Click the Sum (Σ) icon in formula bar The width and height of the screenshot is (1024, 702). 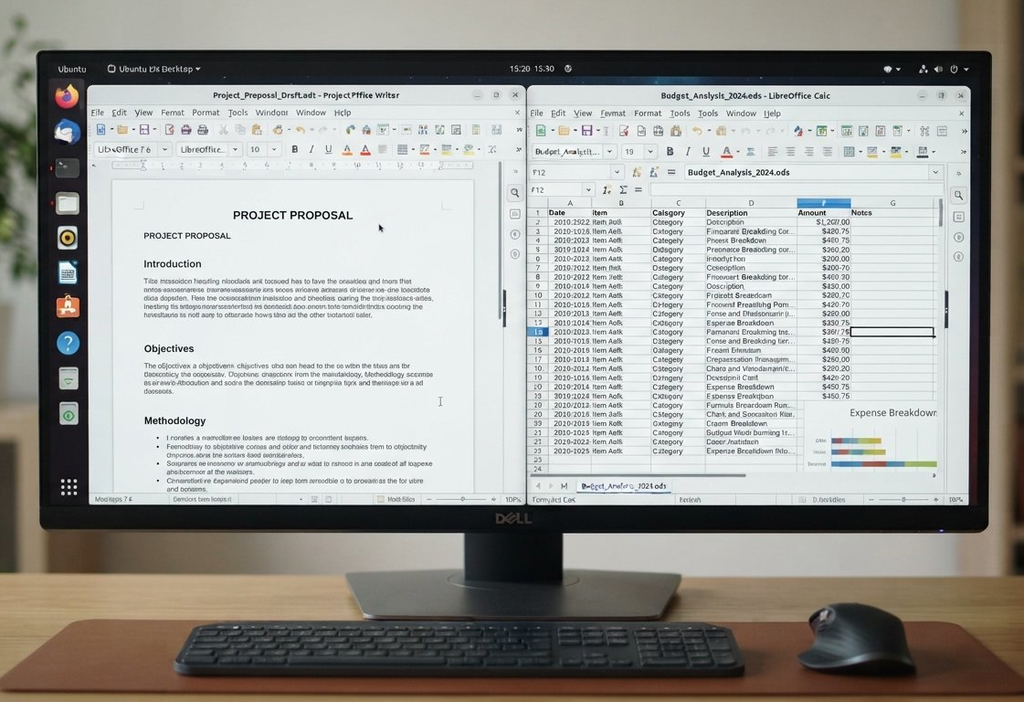coord(623,189)
